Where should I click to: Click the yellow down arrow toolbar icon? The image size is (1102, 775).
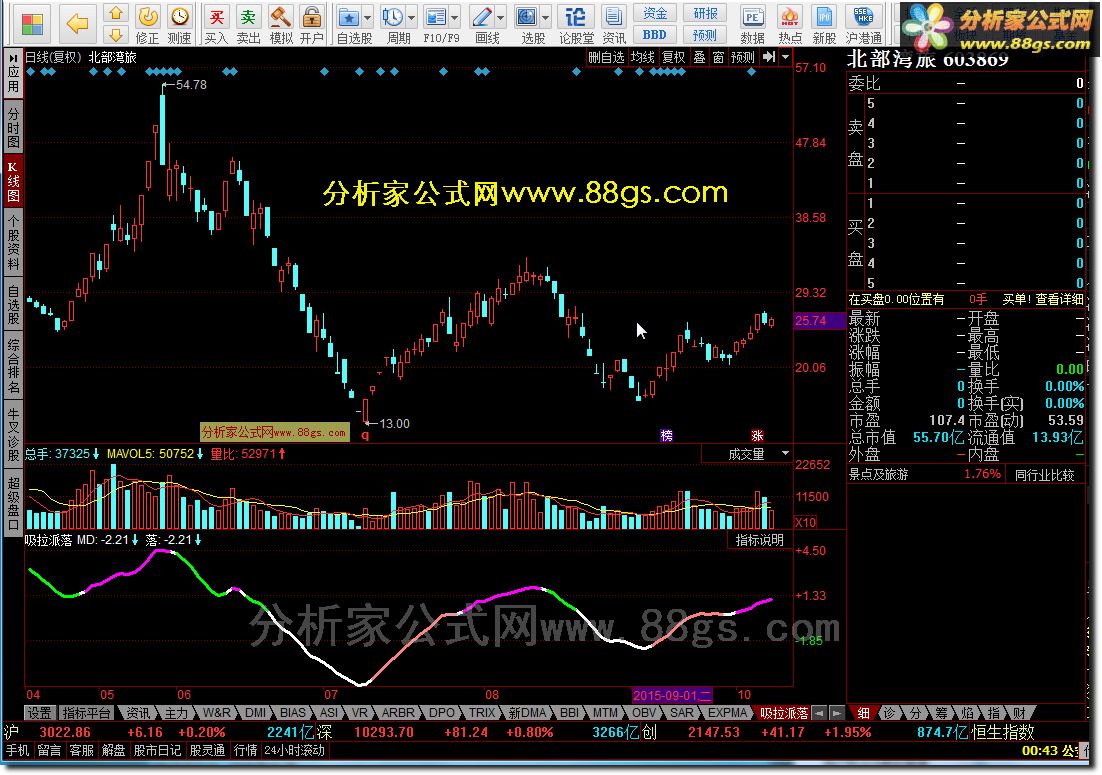[x=116, y=34]
